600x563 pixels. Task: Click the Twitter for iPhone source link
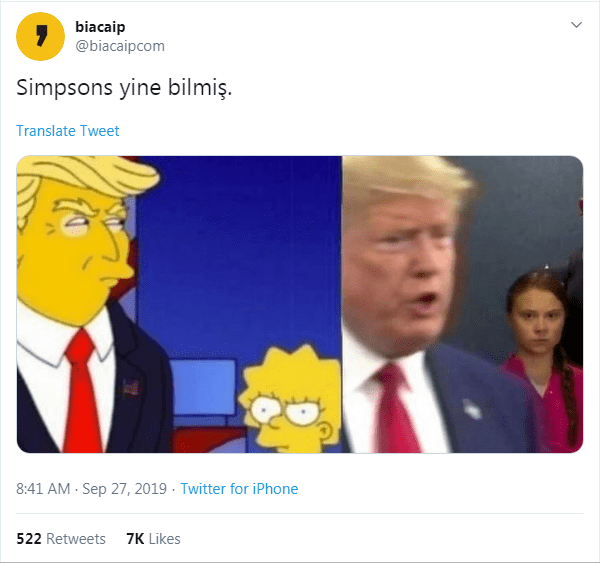click(239, 489)
